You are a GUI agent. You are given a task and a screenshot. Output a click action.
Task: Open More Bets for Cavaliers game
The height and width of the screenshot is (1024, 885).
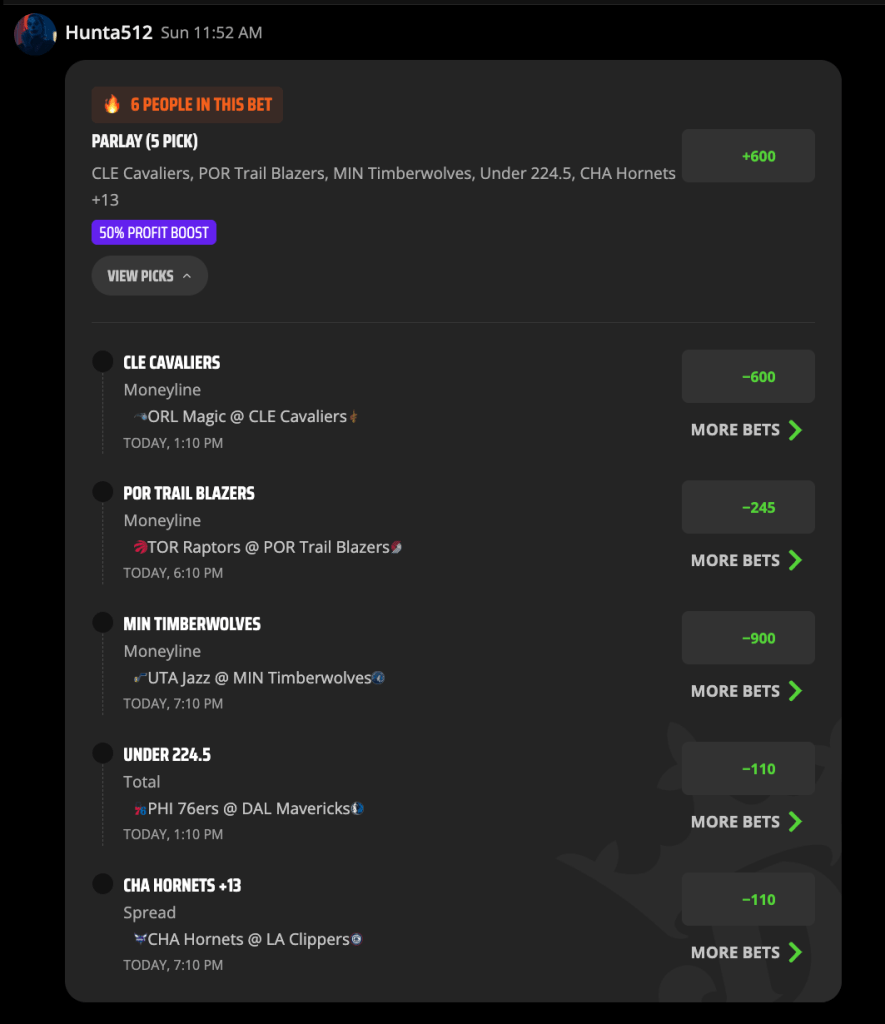point(747,430)
